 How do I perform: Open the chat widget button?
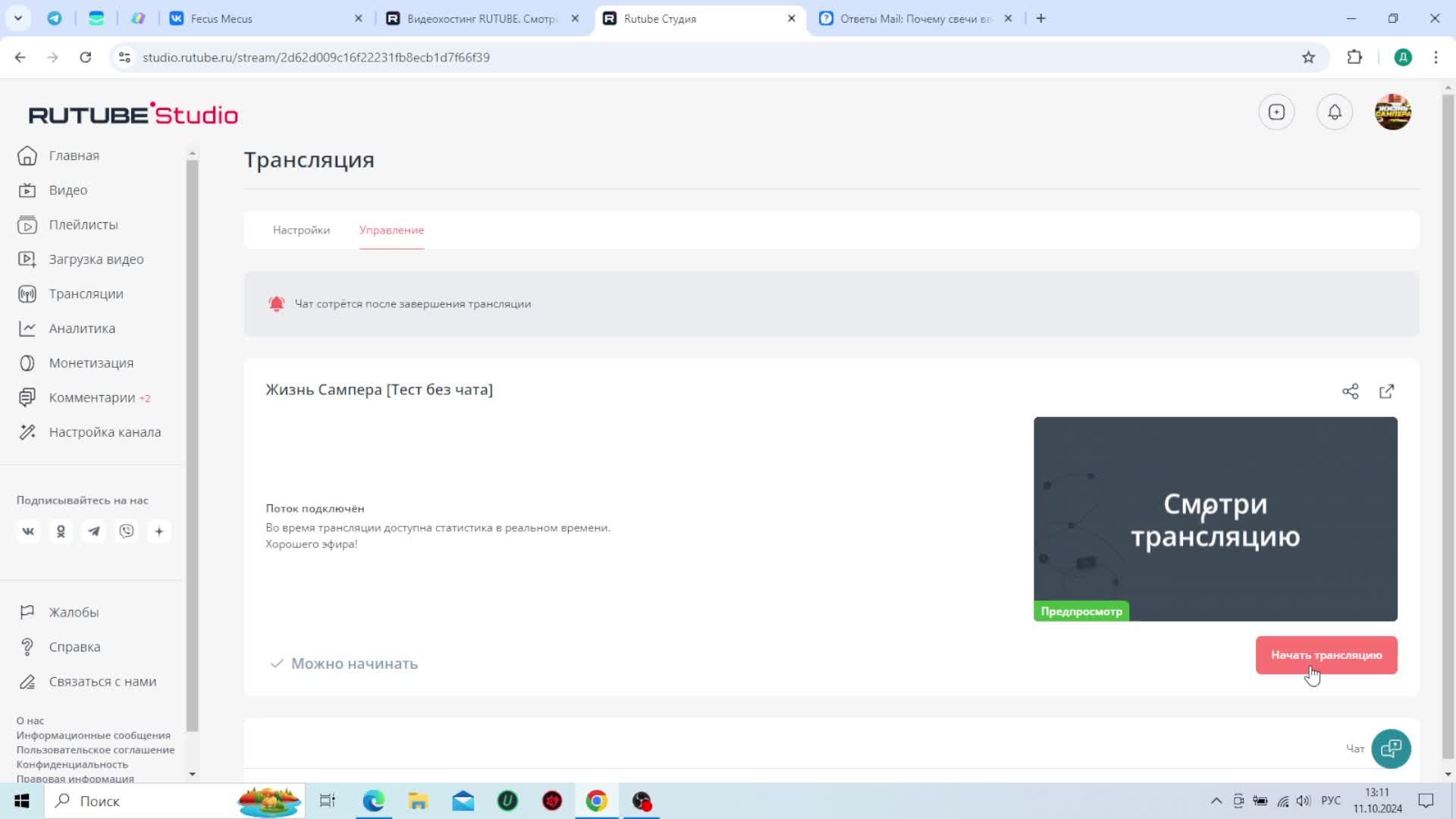[1391, 748]
